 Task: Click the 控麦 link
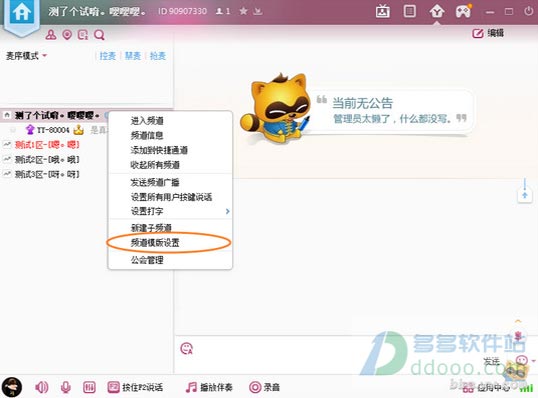[108, 56]
